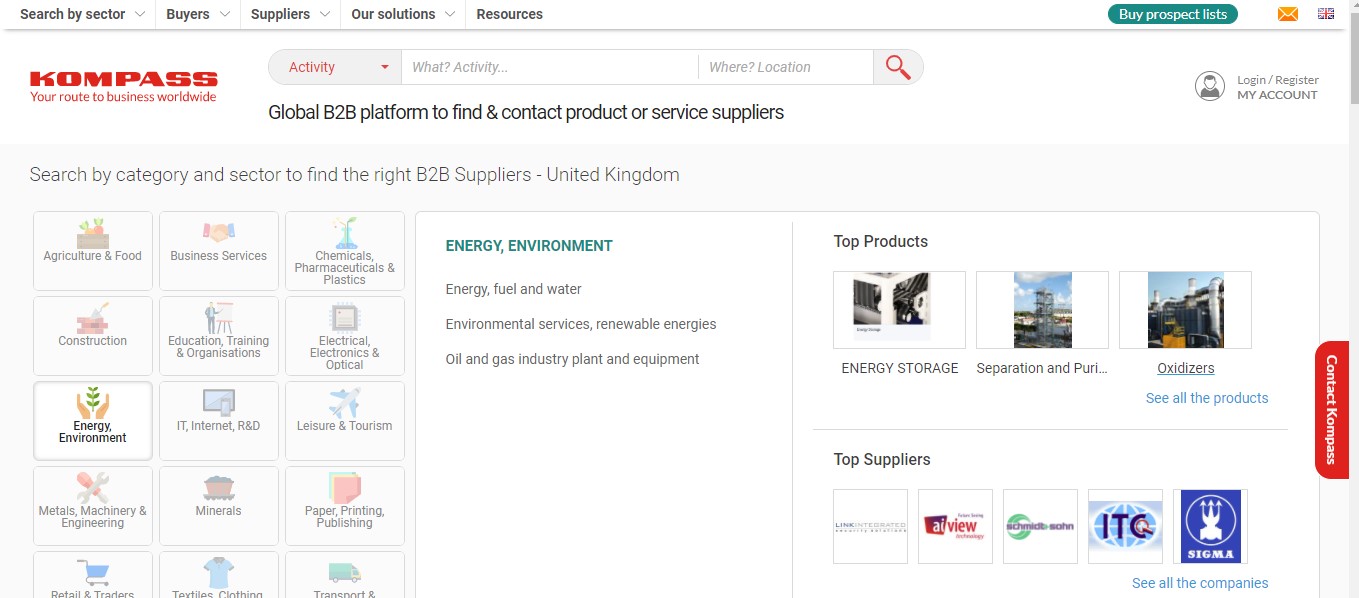Image resolution: width=1359 pixels, height=598 pixels.
Task: Expand the Activity search type dropdown
Action: pyautogui.click(x=335, y=67)
